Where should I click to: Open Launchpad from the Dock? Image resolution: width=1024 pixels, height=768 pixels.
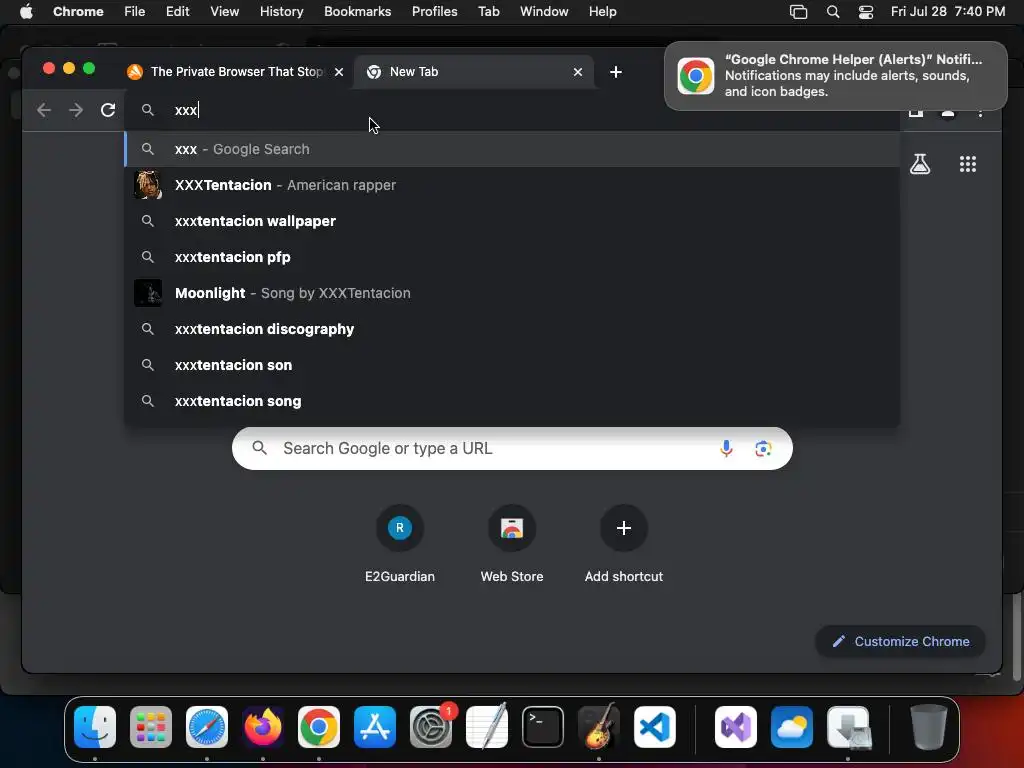coord(151,727)
